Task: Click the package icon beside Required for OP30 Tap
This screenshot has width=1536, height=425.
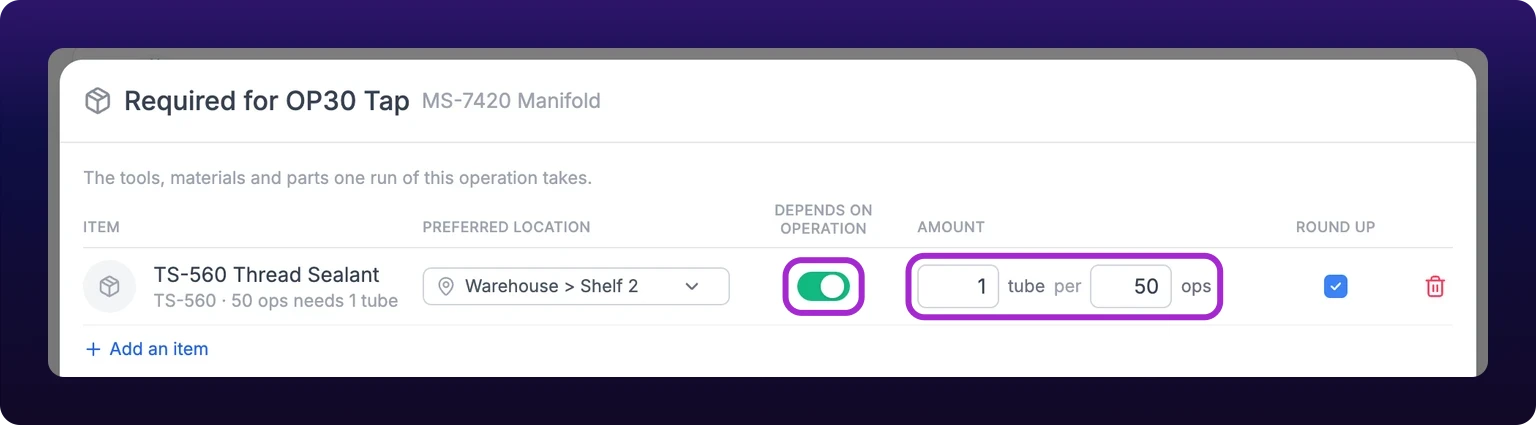Action: [97, 101]
